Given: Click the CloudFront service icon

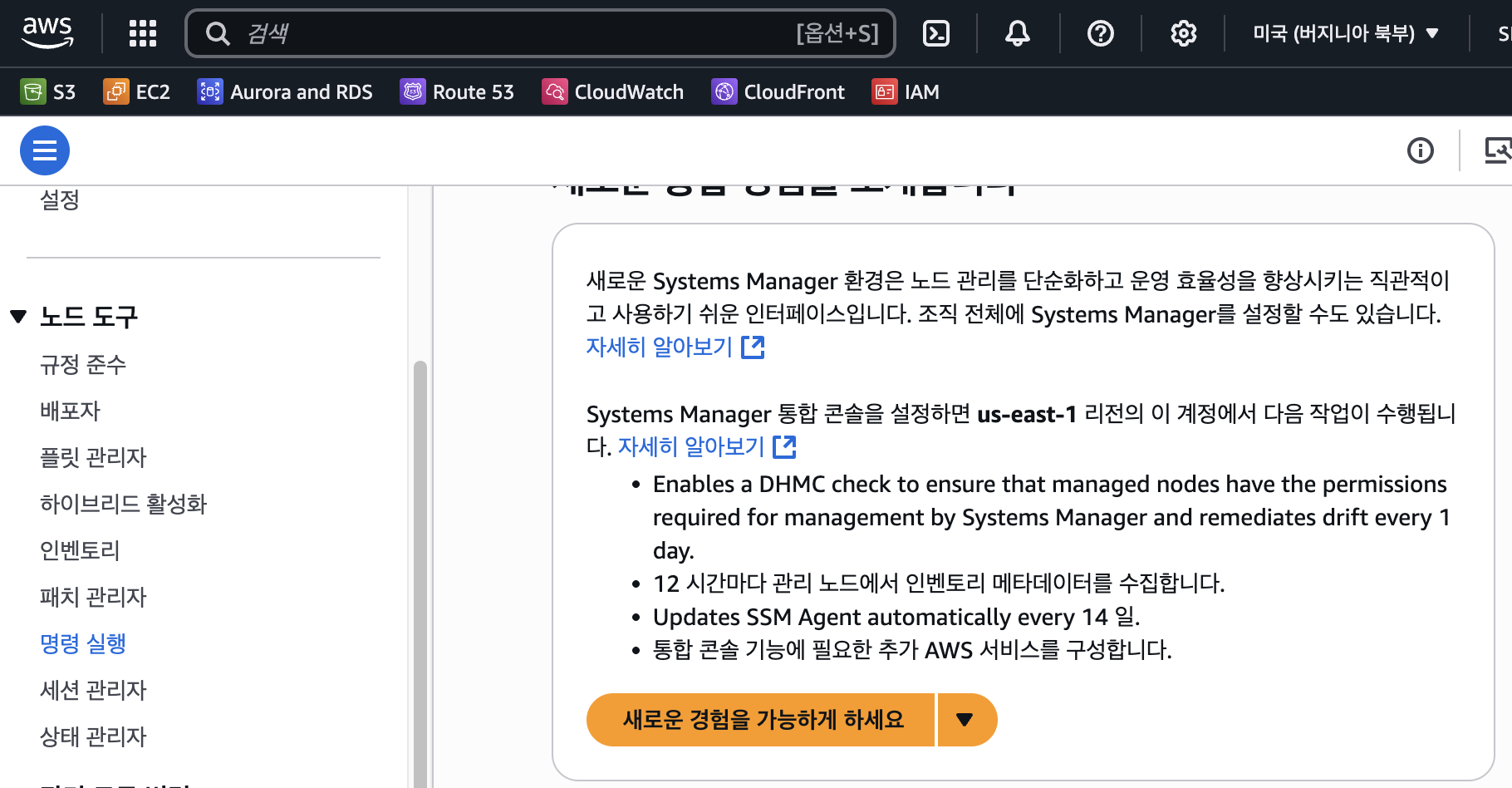Looking at the screenshot, I should click(724, 91).
